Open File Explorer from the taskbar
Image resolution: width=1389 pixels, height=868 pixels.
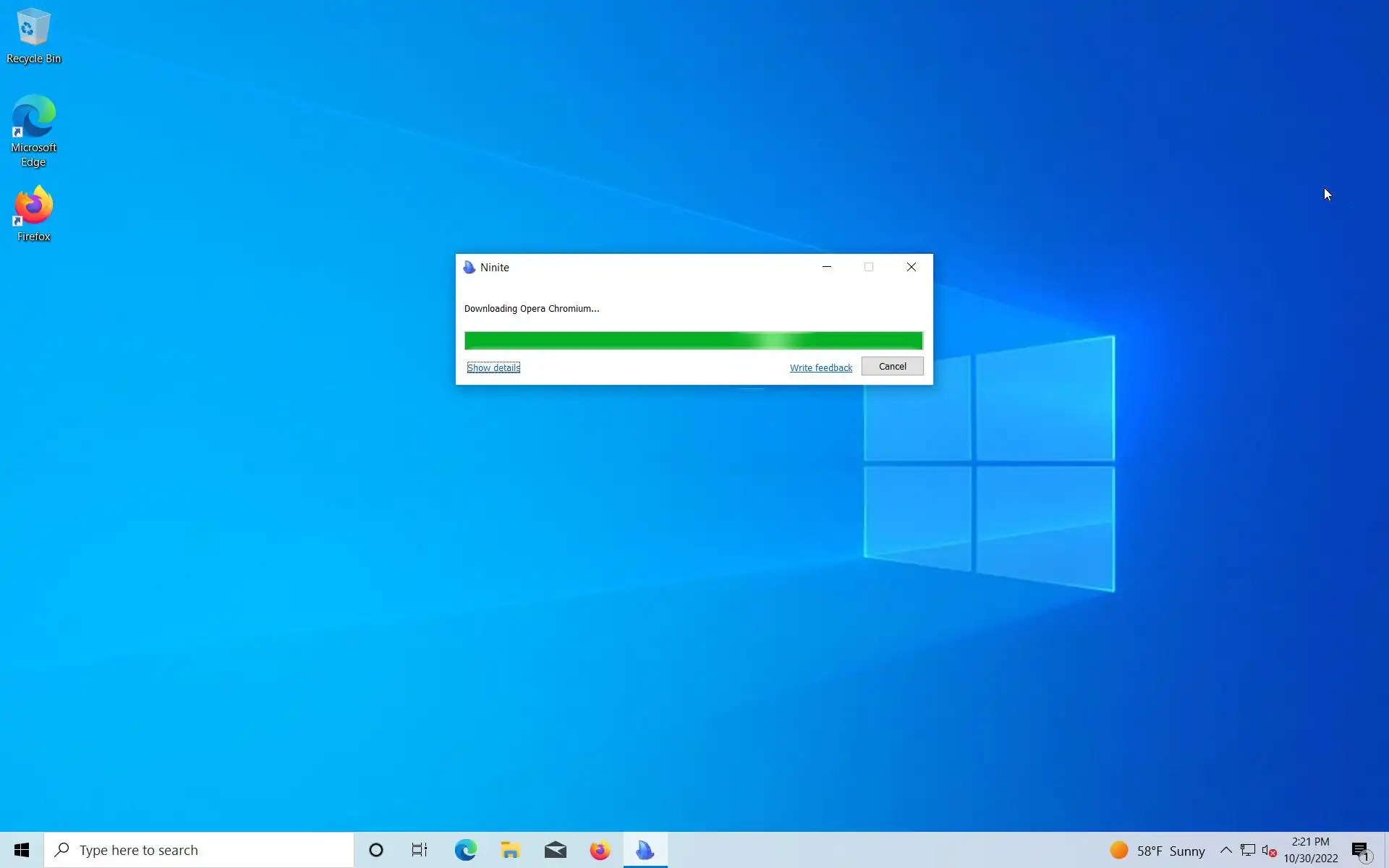(510, 850)
